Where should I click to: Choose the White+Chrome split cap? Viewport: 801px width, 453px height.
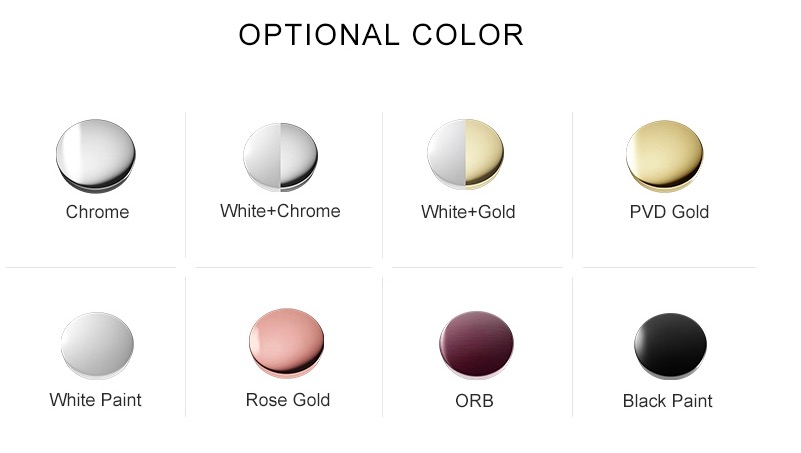(280, 157)
